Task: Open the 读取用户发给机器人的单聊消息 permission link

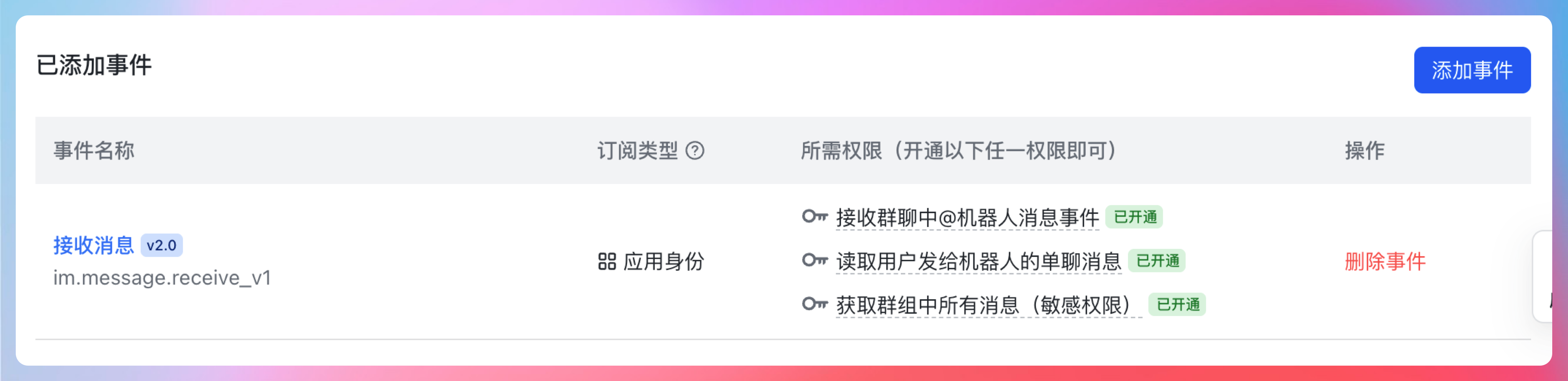Action: [x=978, y=262]
